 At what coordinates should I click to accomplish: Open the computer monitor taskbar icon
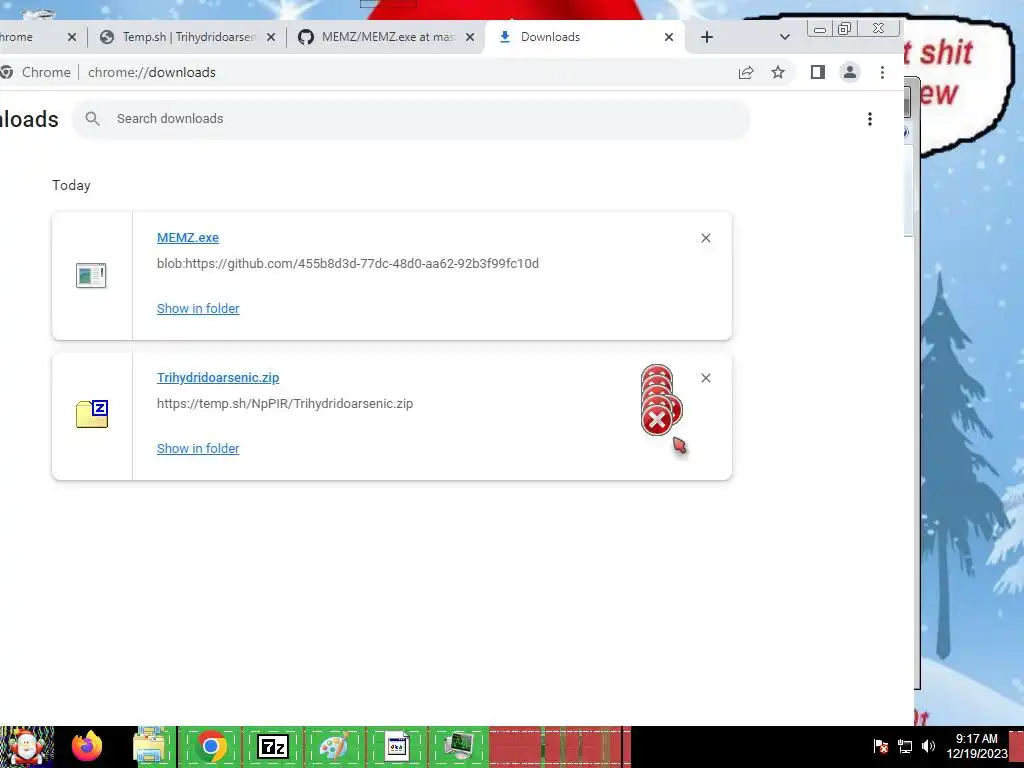(459, 746)
